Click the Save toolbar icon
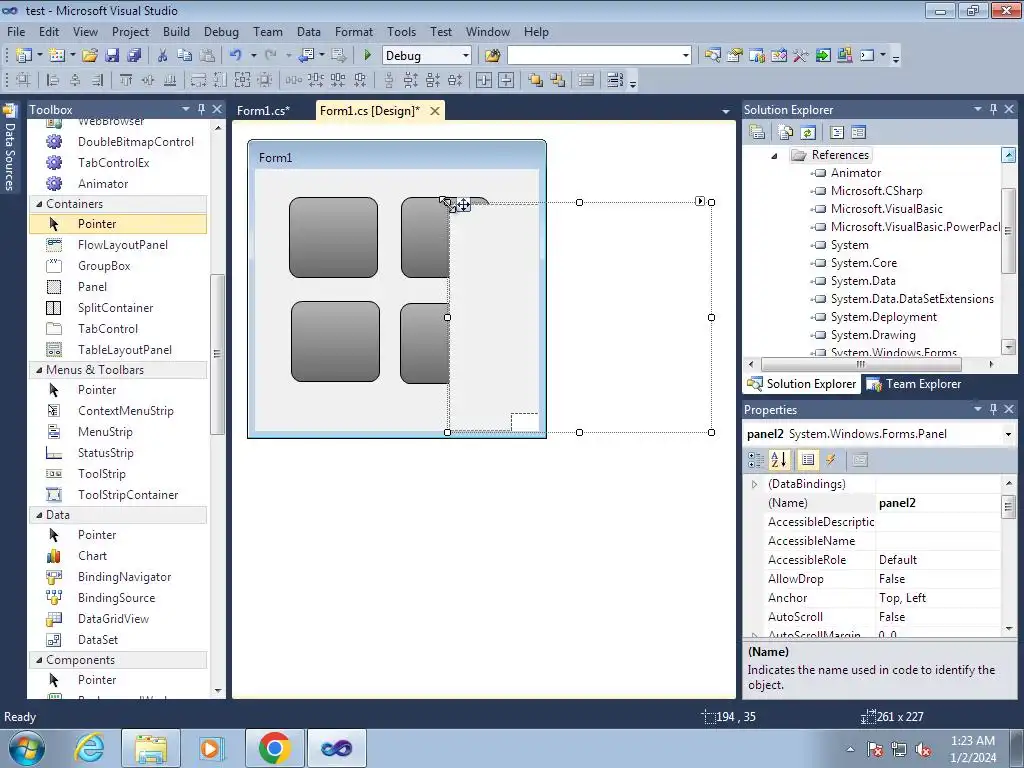 tap(112, 56)
